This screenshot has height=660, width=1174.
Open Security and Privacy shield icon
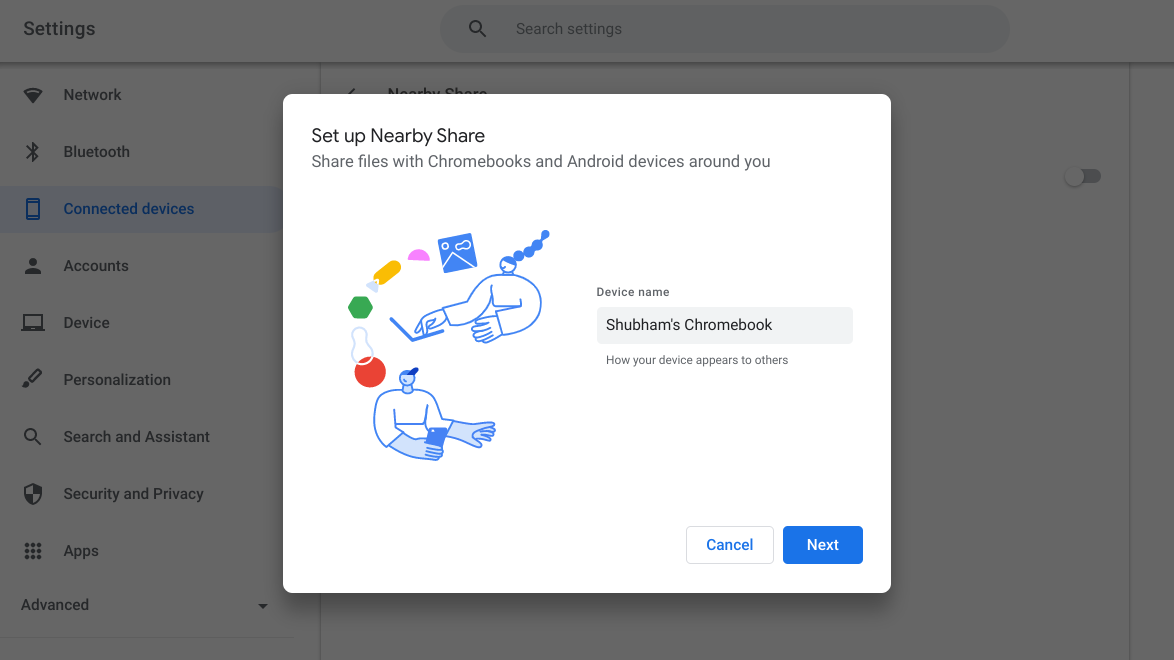pos(33,493)
